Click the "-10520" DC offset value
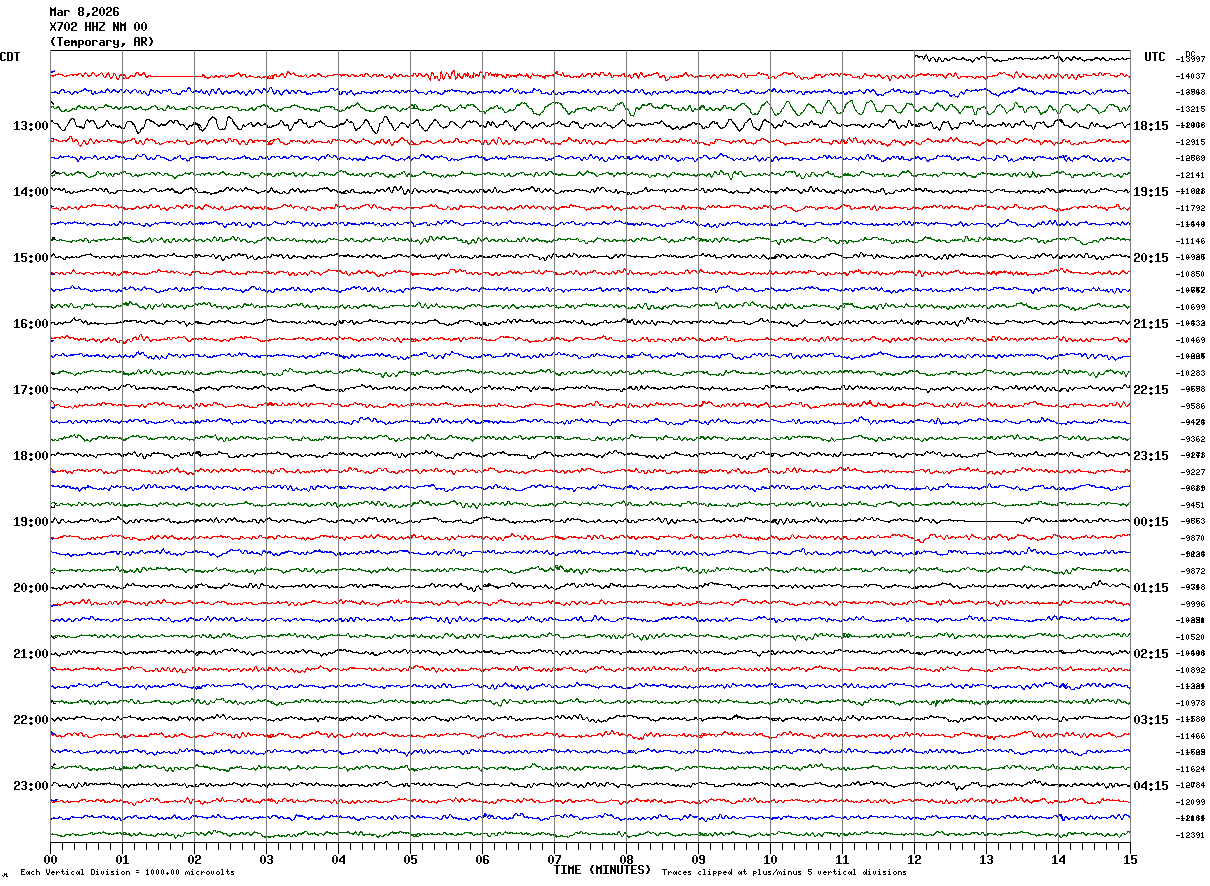The image size is (1210, 886). point(1190,637)
